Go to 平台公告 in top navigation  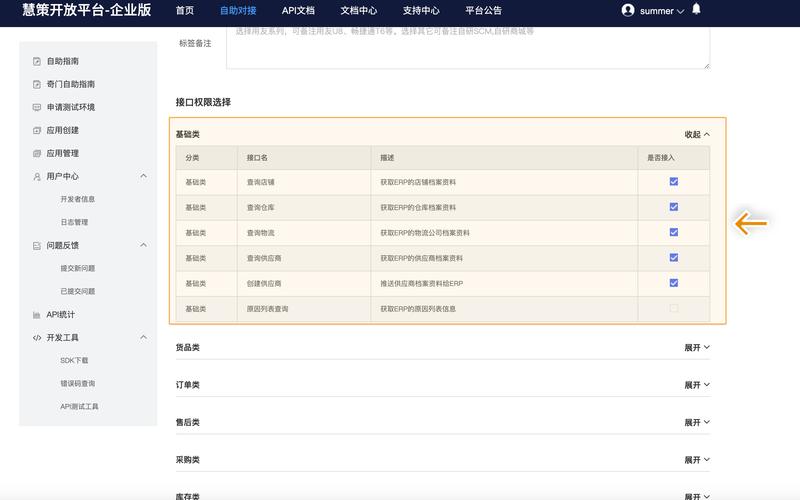484,10
